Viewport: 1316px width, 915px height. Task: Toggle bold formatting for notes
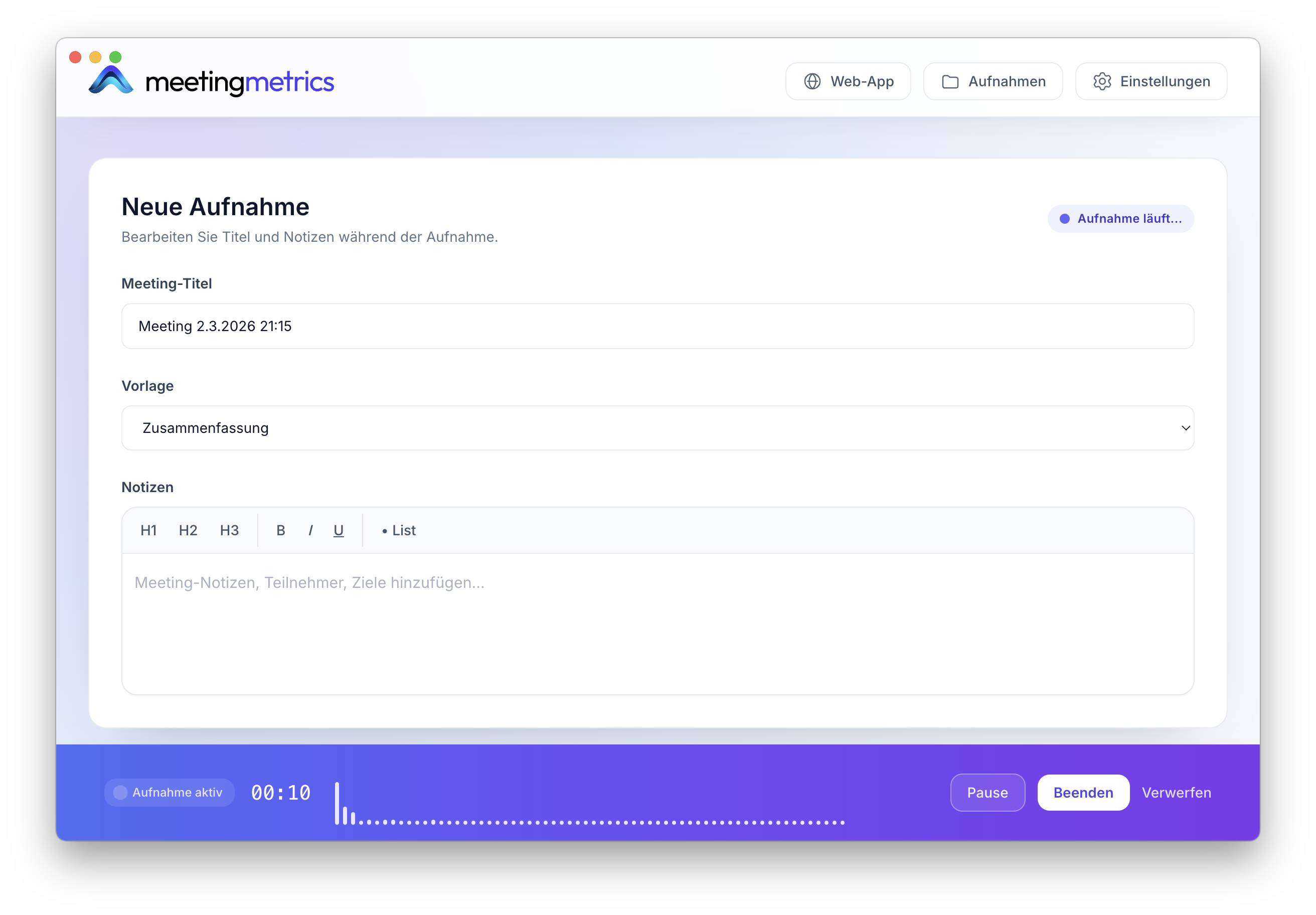(281, 530)
